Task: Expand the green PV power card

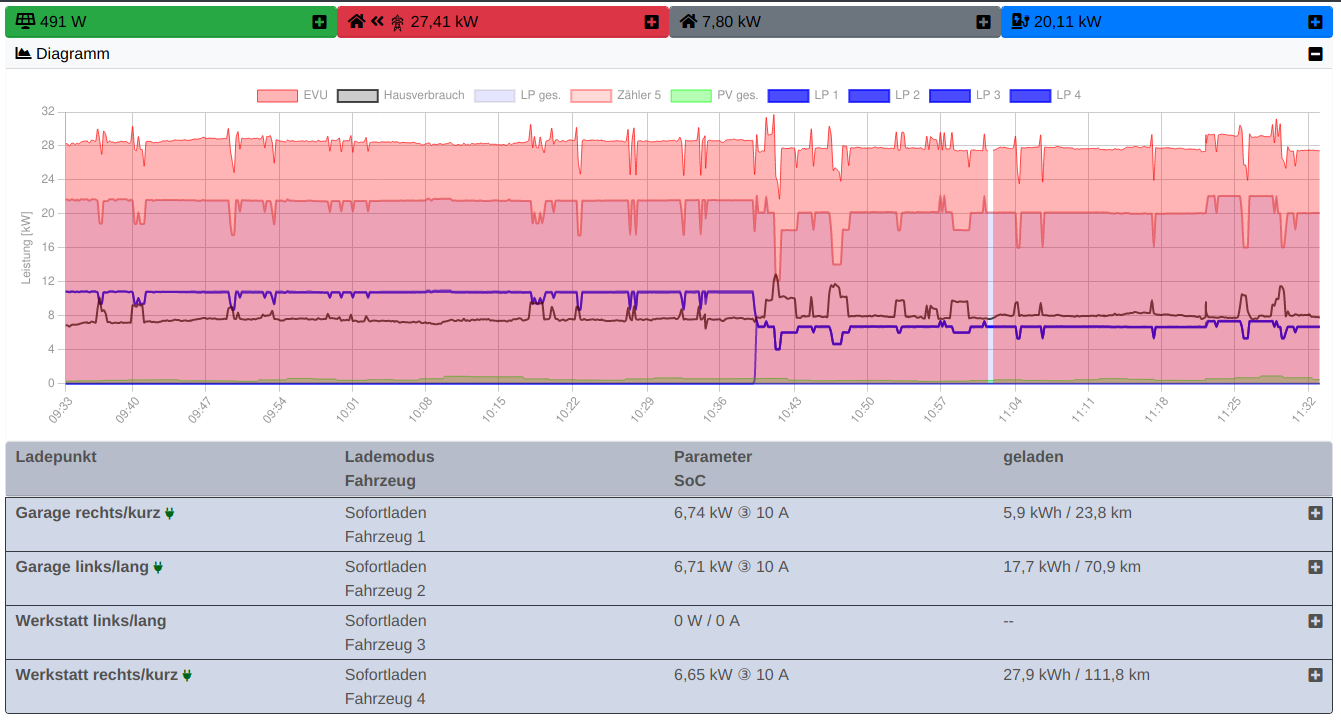Action: (x=319, y=22)
